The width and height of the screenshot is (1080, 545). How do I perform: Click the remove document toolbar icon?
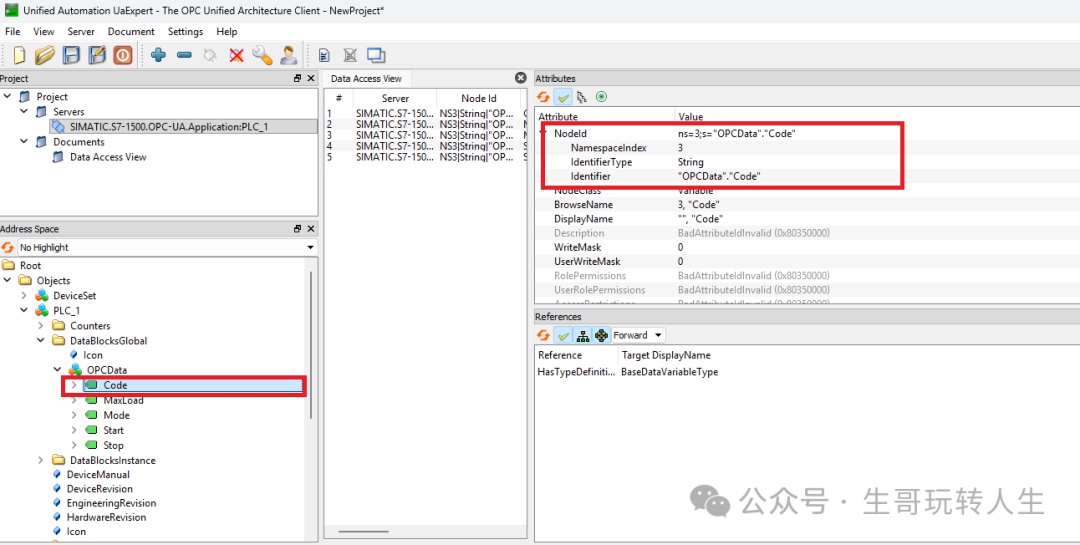coord(350,55)
